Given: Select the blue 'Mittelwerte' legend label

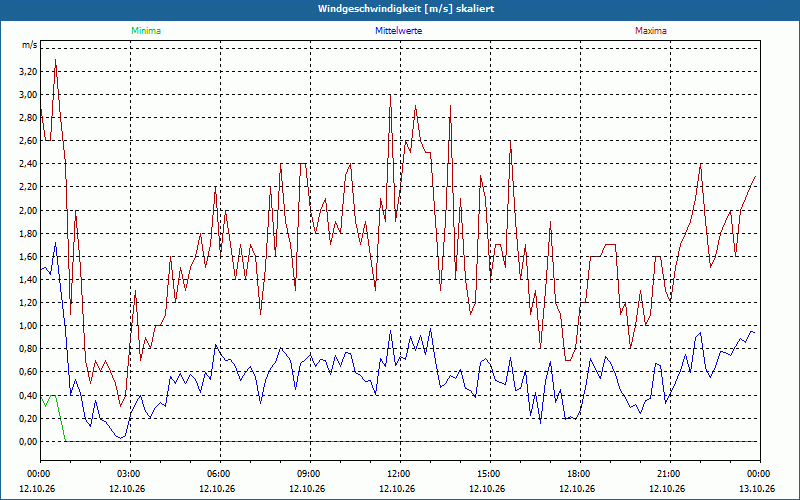Looking at the screenshot, I should (398, 31).
